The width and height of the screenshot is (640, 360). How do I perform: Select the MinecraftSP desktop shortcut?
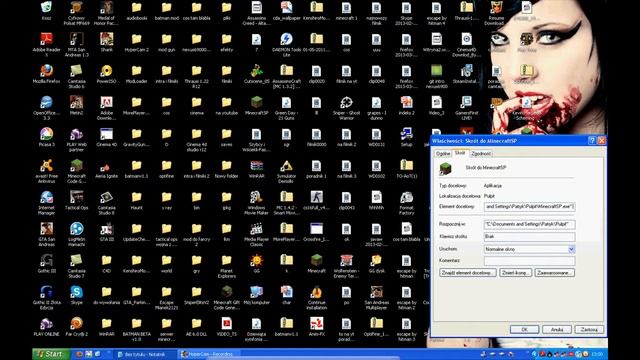click(x=256, y=105)
